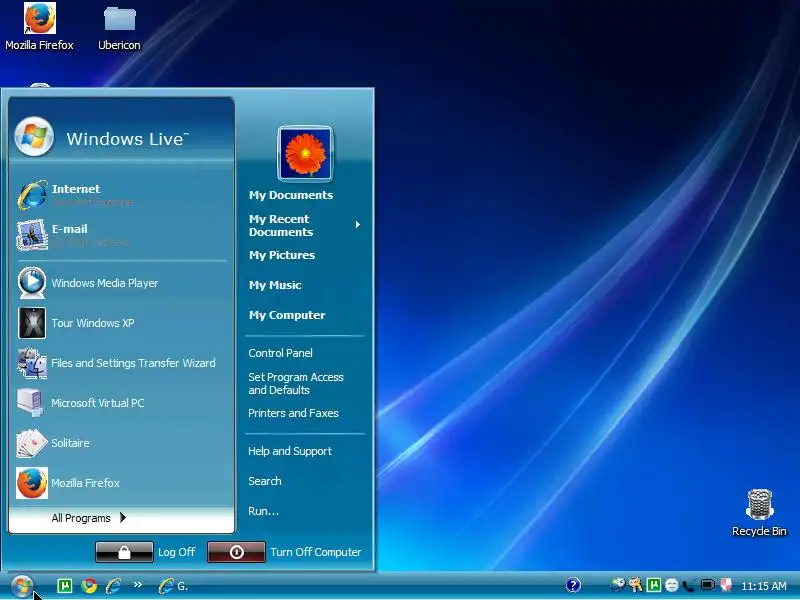This screenshot has width=800, height=600.
Task: Show hidden quick launch items chevron
Action: (x=137, y=585)
